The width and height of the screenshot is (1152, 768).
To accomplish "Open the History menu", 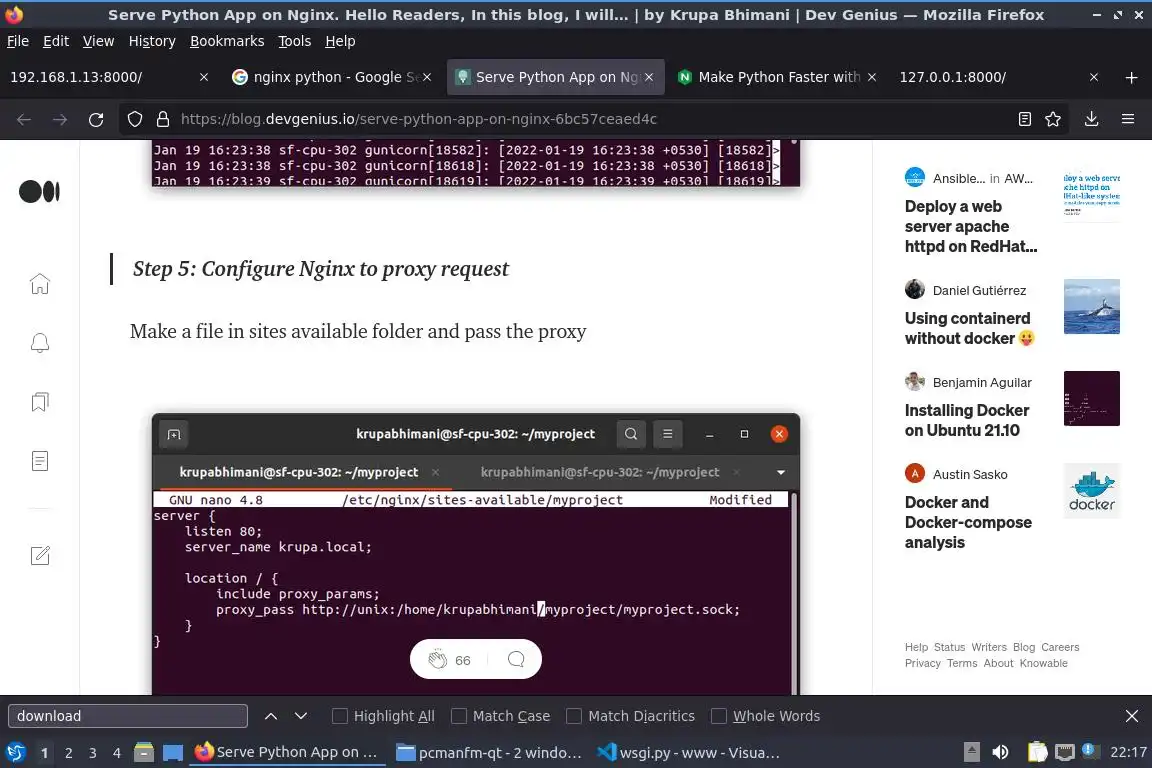I will [152, 41].
